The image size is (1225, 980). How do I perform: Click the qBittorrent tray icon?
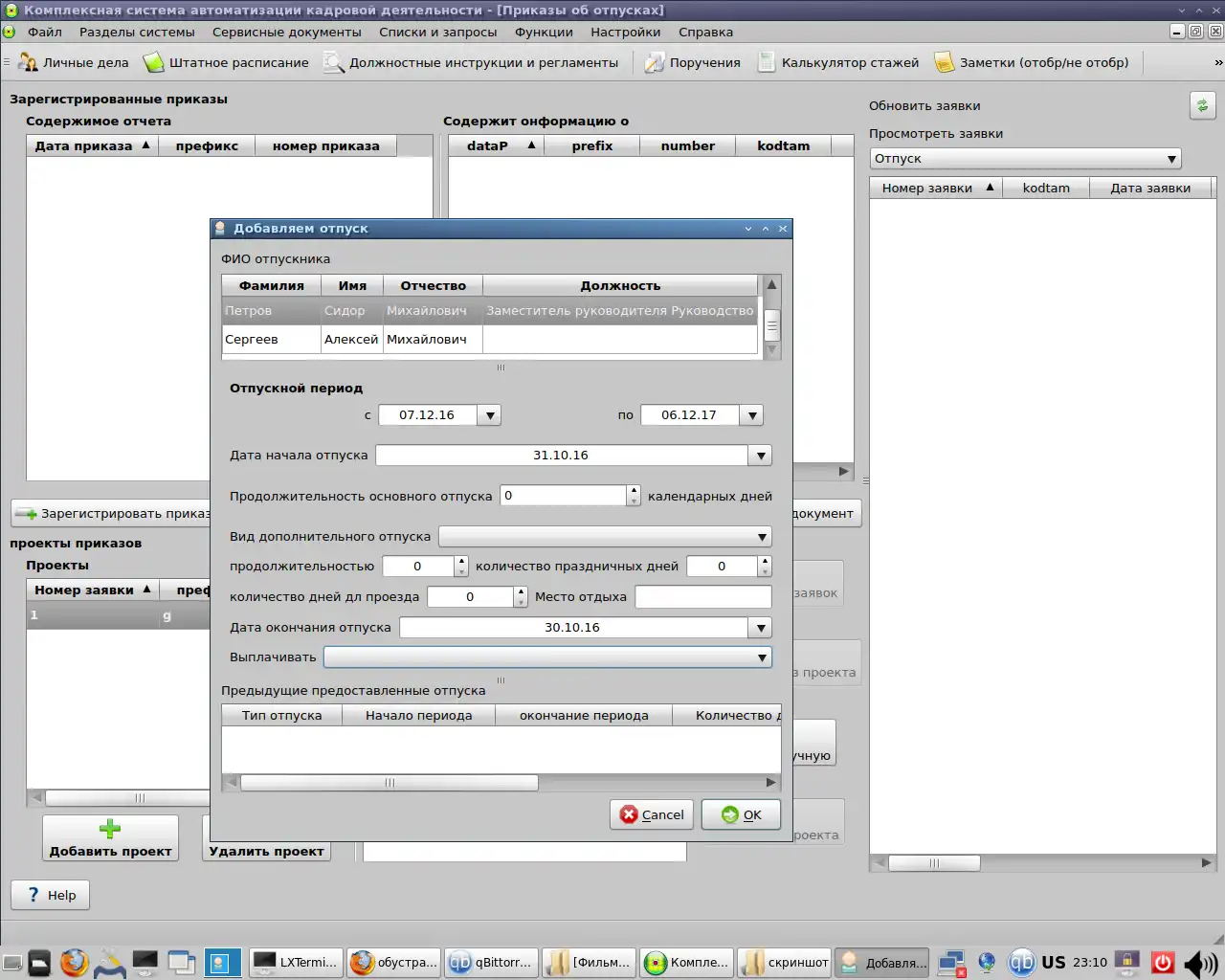[1021, 963]
